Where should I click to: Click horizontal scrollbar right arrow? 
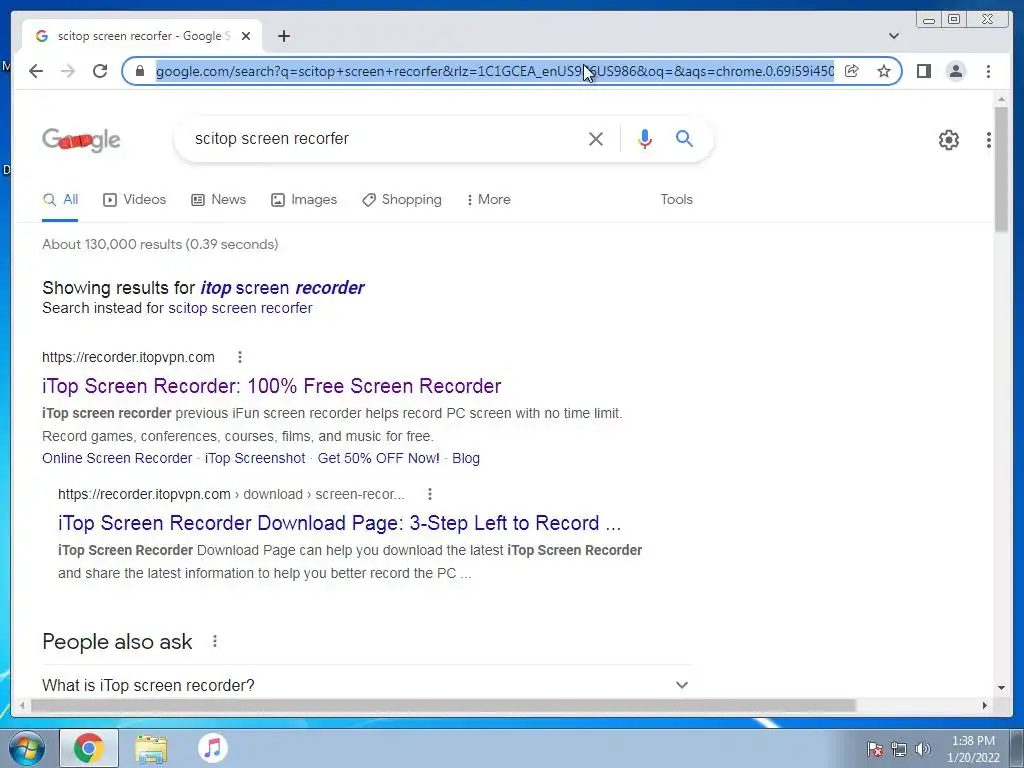985,705
